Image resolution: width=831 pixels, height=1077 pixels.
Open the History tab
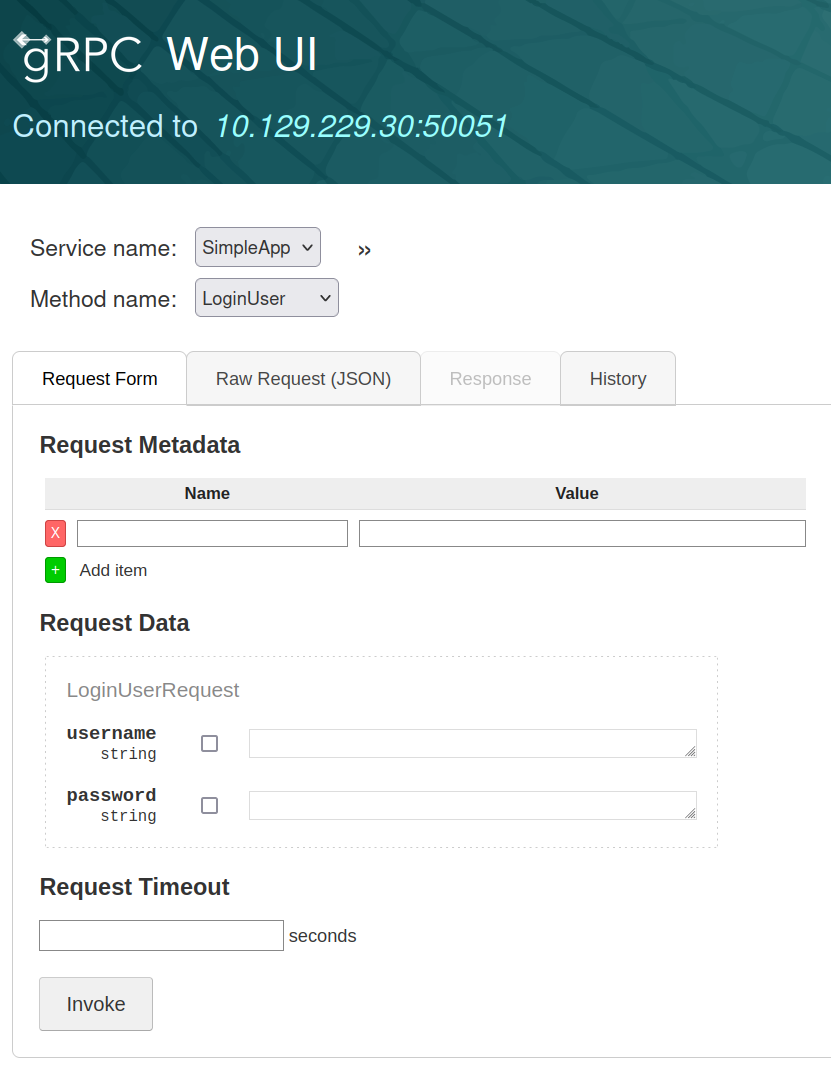click(618, 379)
